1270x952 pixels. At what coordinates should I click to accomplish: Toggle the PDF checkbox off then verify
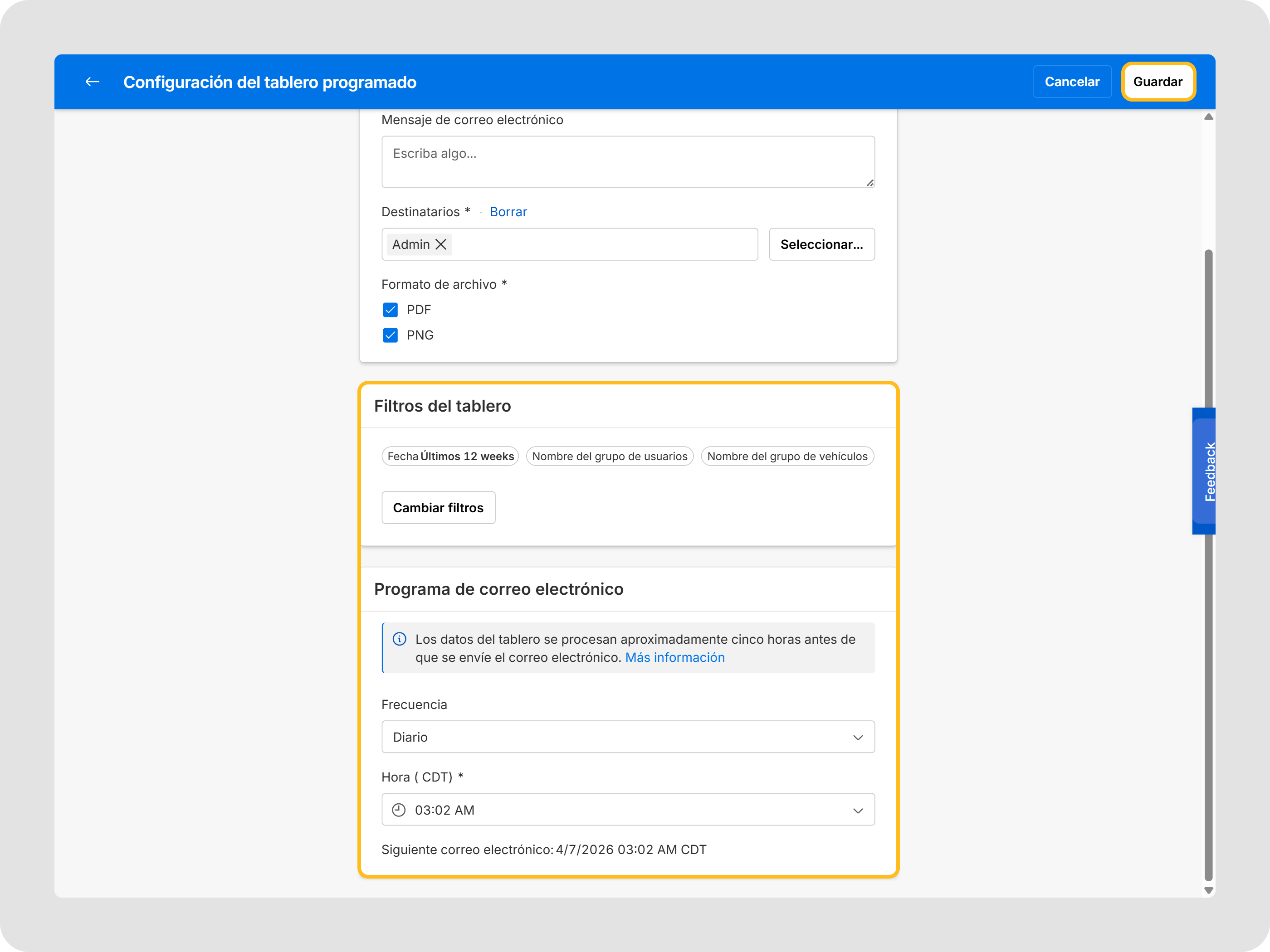(x=391, y=309)
